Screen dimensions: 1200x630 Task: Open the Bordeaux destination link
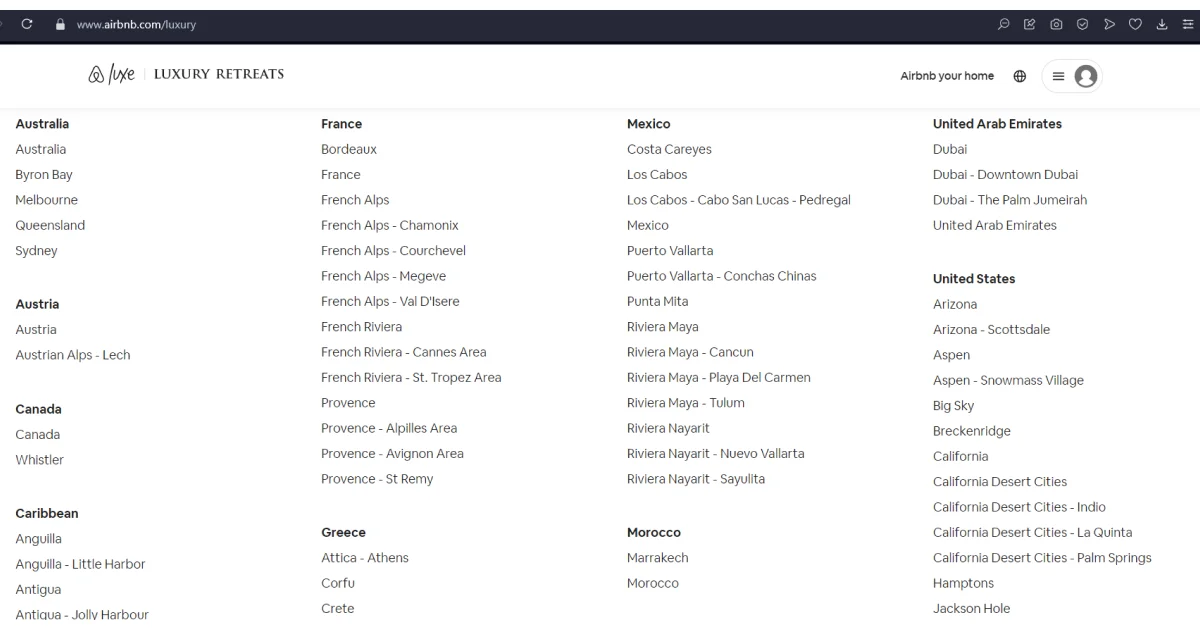click(349, 149)
